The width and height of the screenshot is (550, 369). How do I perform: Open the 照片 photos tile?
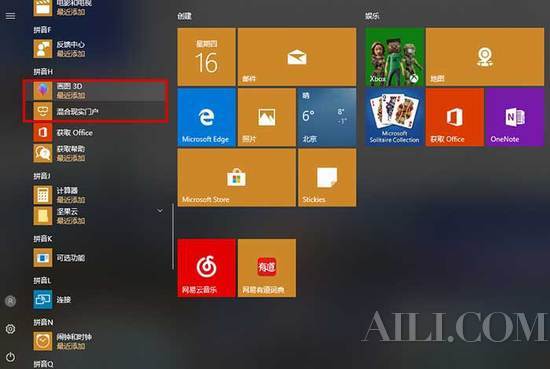267,117
